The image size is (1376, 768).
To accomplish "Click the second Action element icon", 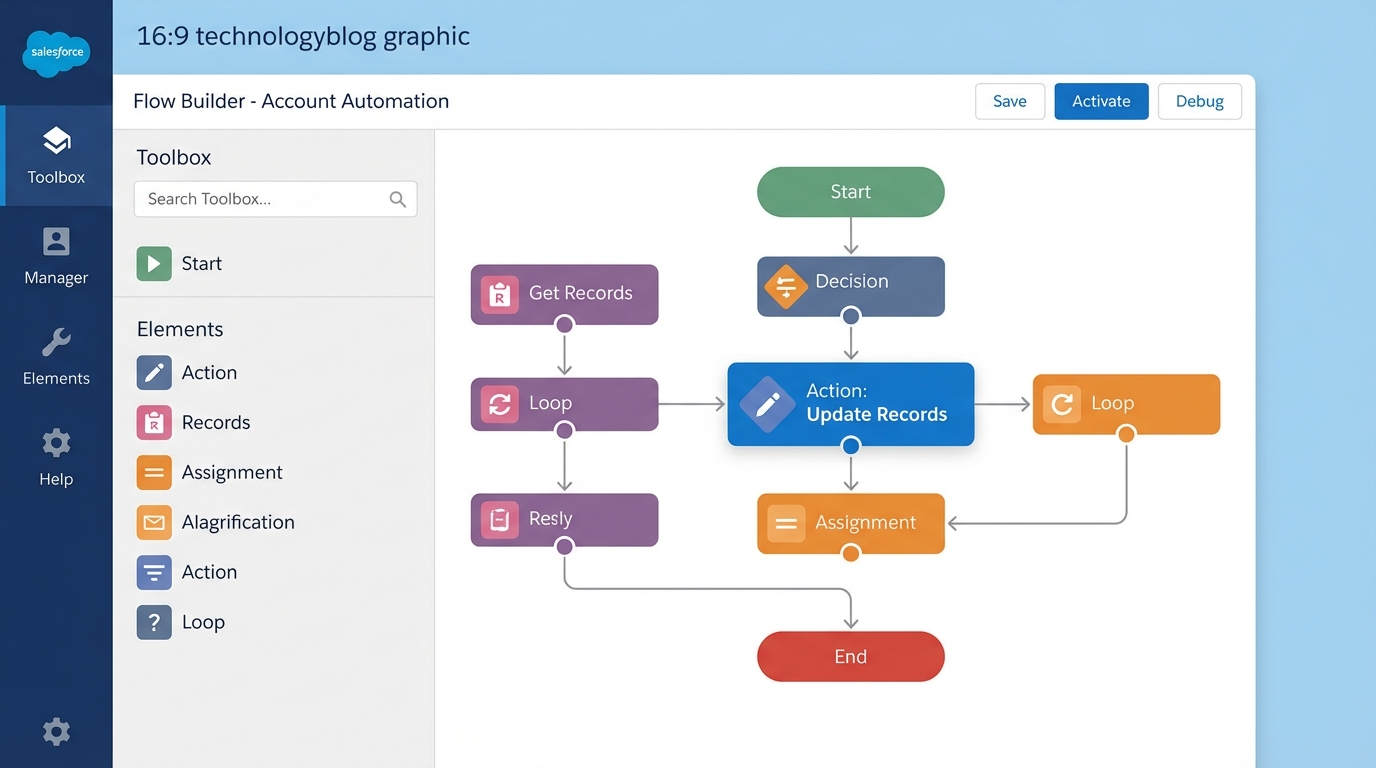I will tap(153, 571).
